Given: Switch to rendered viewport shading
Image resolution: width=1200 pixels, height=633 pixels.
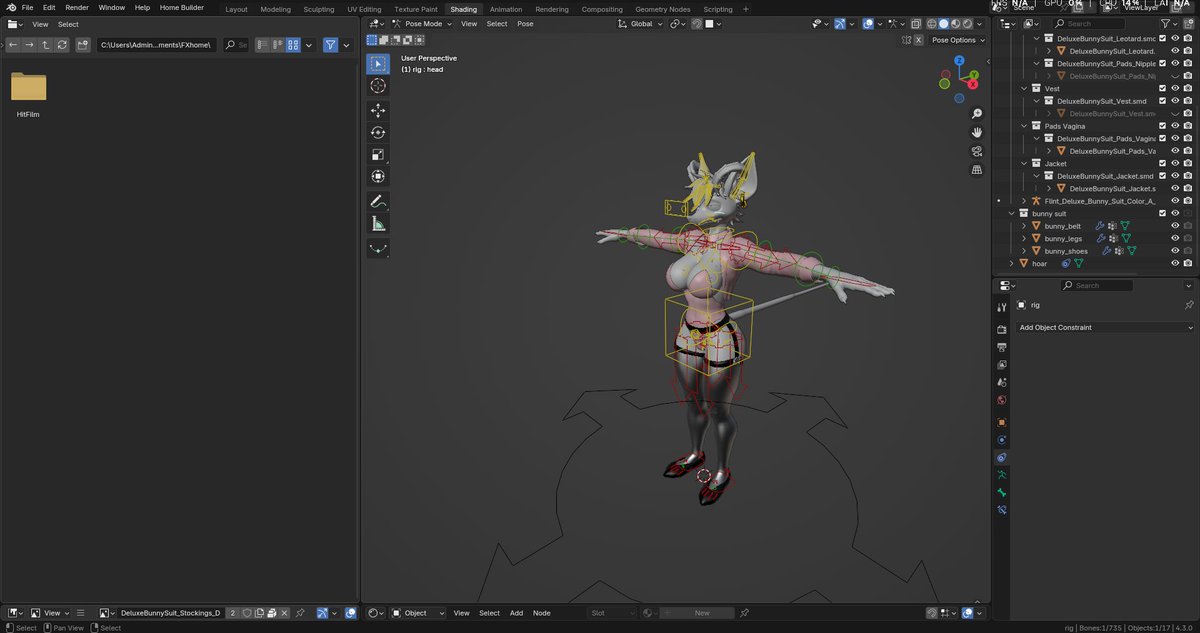Looking at the screenshot, I should [x=970, y=23].
